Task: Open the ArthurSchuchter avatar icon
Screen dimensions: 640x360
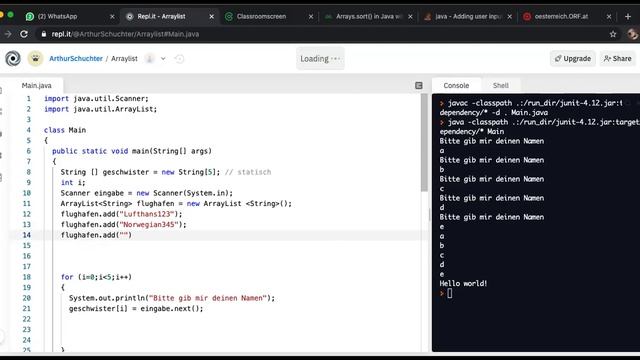Action: coord(36,59)
